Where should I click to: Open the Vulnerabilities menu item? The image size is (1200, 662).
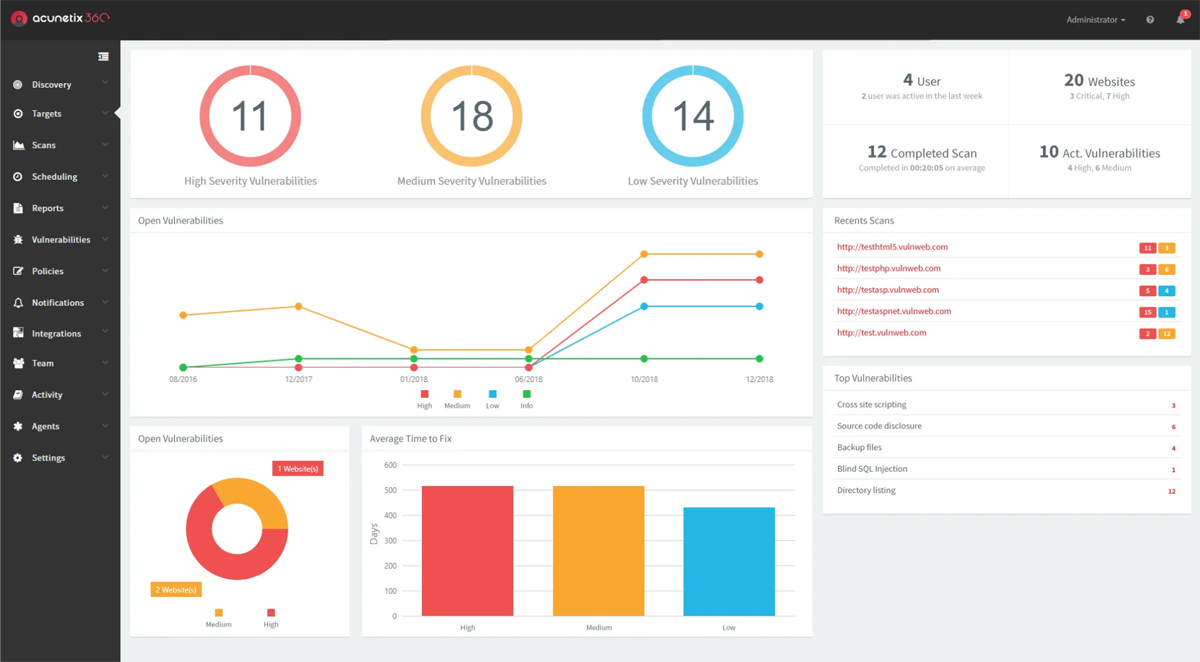(x=60, y=240)
